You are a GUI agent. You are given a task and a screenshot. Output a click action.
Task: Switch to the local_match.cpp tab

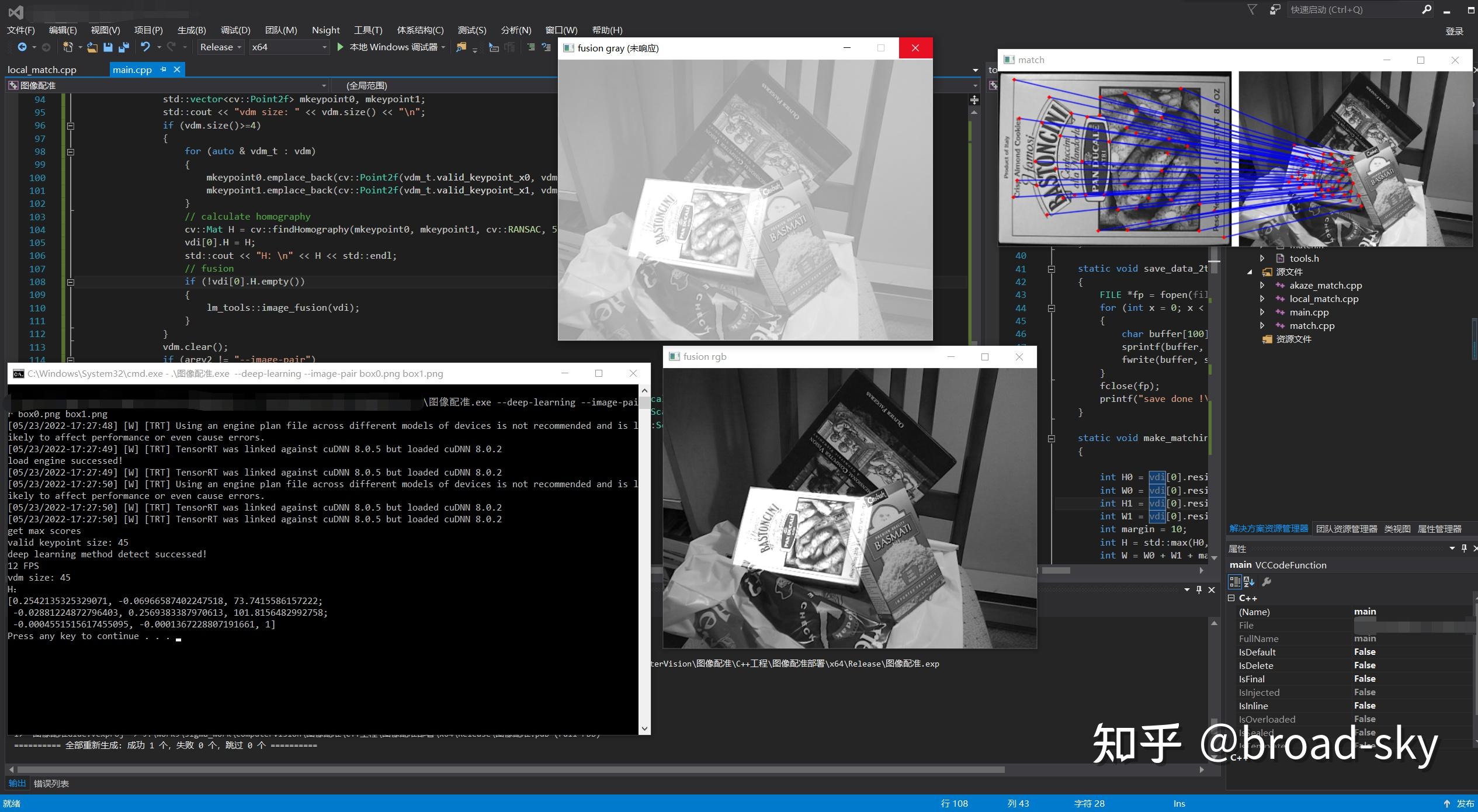point(42,70)
